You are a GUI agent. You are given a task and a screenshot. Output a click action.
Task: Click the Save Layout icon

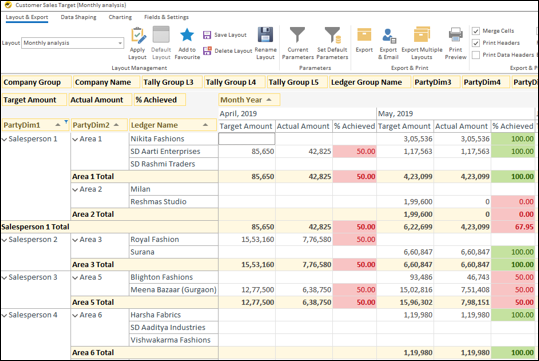click(x=207, y=35)
